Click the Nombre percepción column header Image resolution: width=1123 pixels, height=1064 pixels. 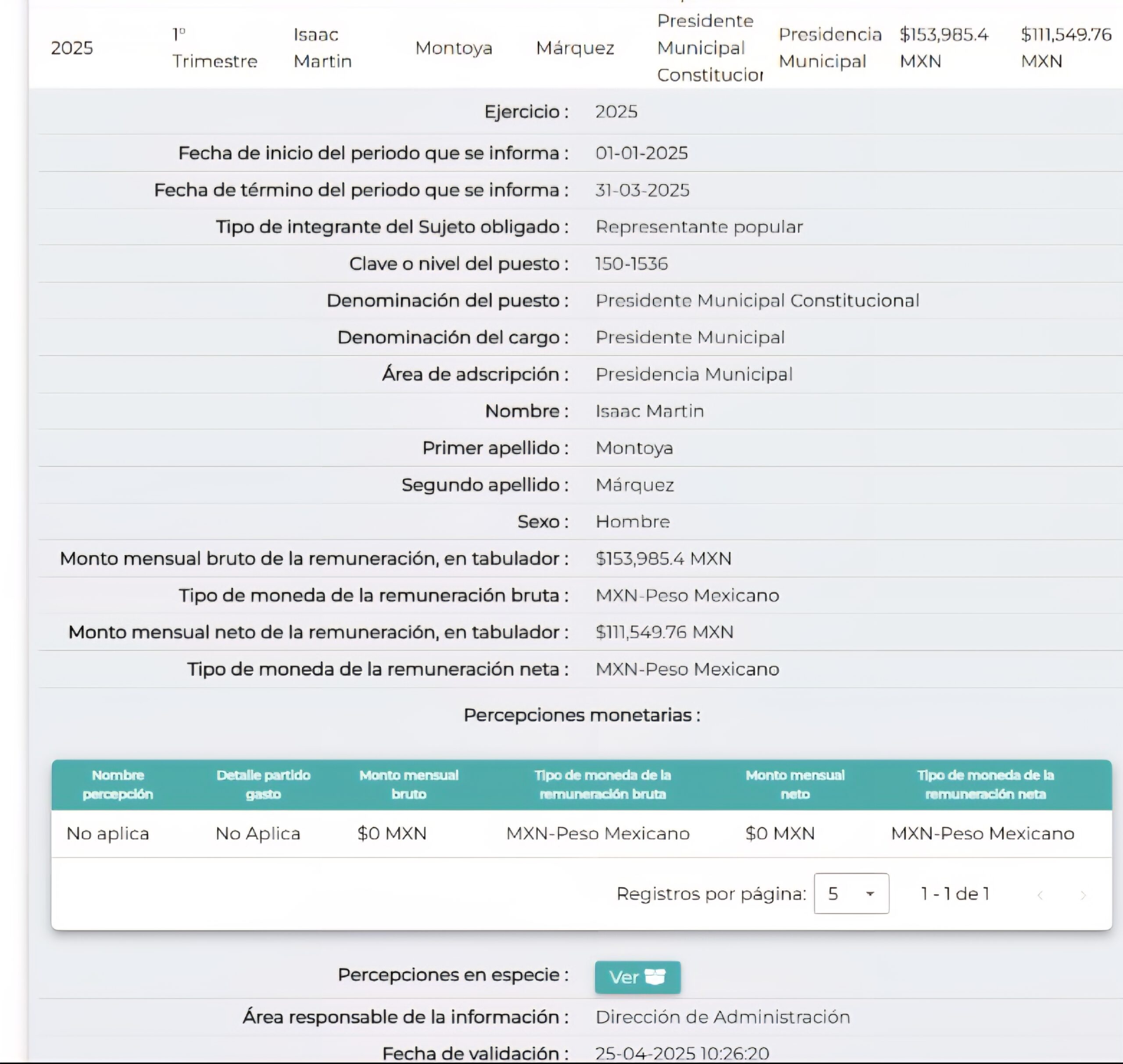[118, 784]
